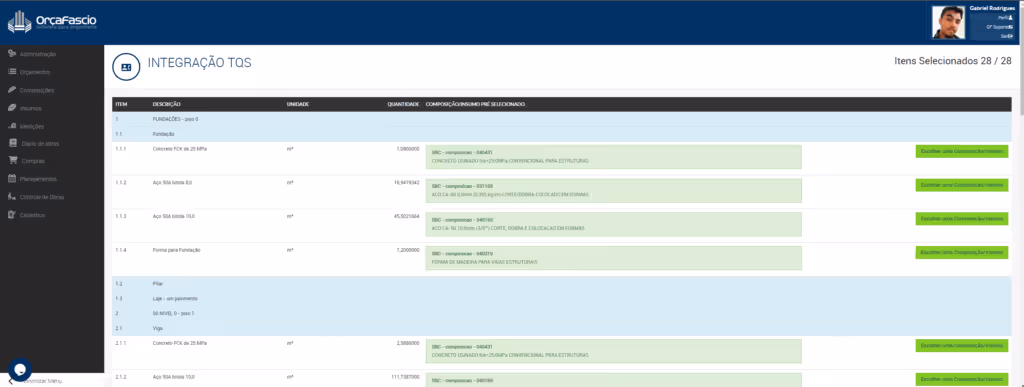Open the OF Suporte link
Image resolution: width=1024 pixels, height=387 pixels.
pos(1000,27)
